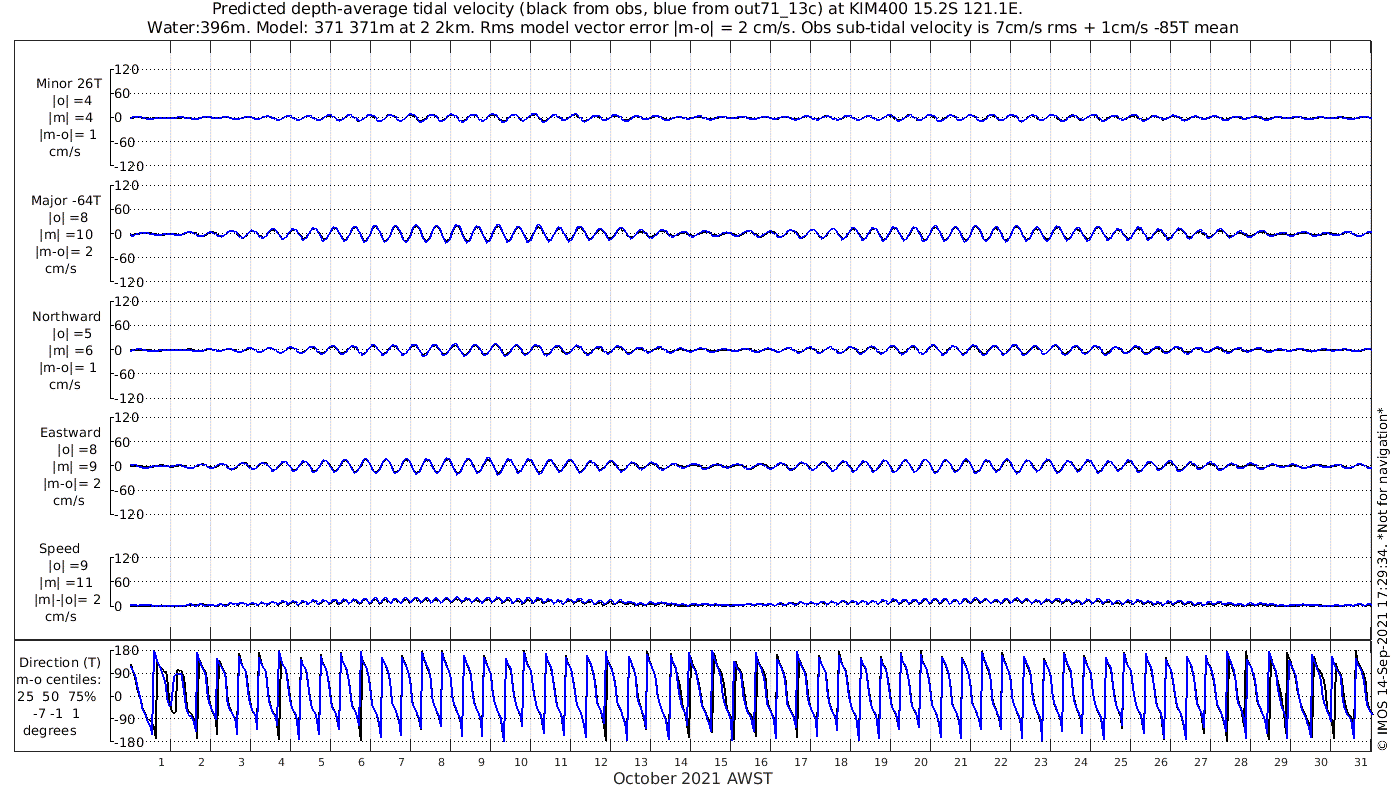Screen dimensions: 1400x800
Task: Click day 5 label on the time axis
Action: 321,762
